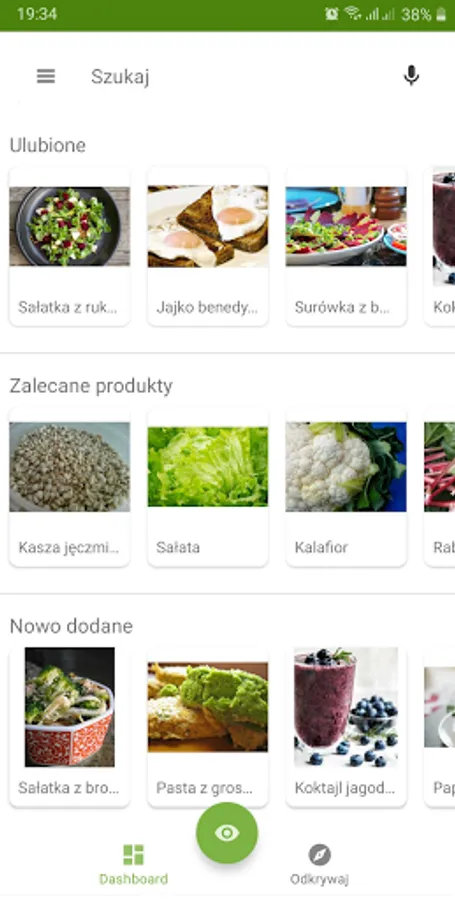Select the Surówka z b... recipe card
Image resolution: width=455 pixels, height=900 pixels.
coord(346,247)
